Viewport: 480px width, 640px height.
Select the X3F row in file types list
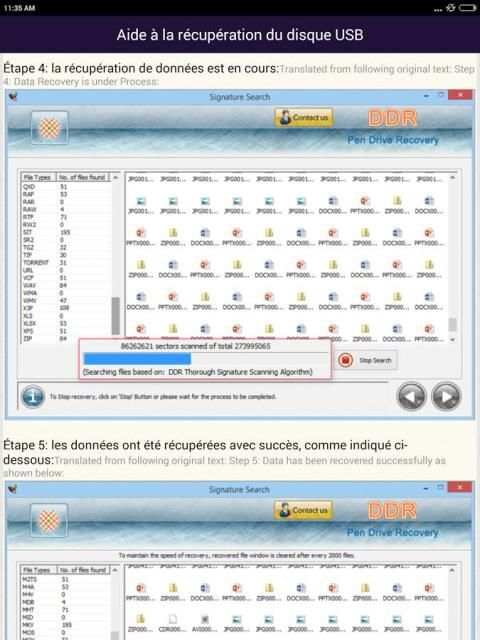click(66, 308)
